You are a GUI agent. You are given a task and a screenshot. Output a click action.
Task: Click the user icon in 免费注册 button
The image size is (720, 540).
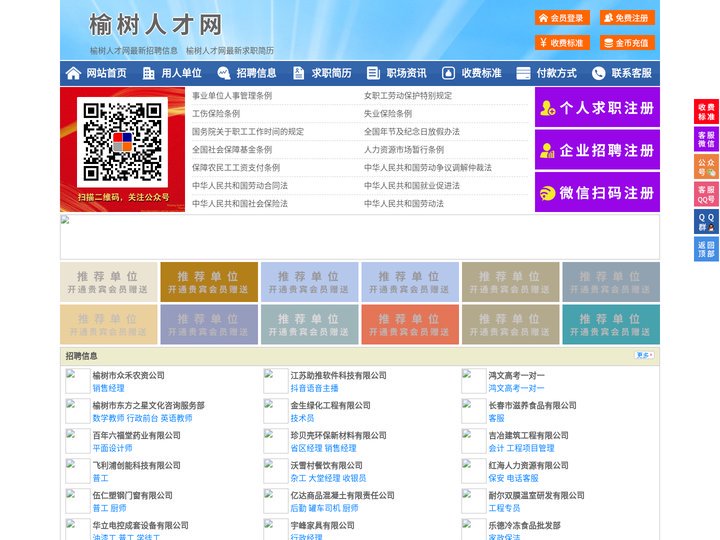click(608, 18)
